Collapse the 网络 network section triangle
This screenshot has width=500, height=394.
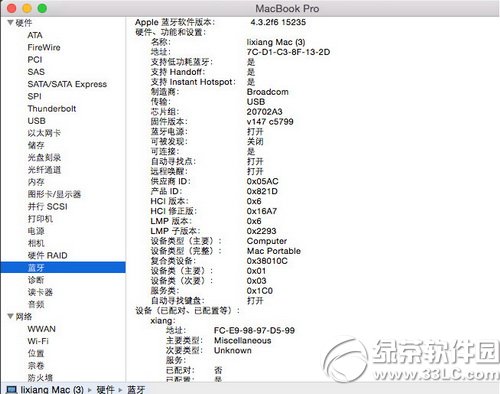pyautogui.click(x=10, y=316)
